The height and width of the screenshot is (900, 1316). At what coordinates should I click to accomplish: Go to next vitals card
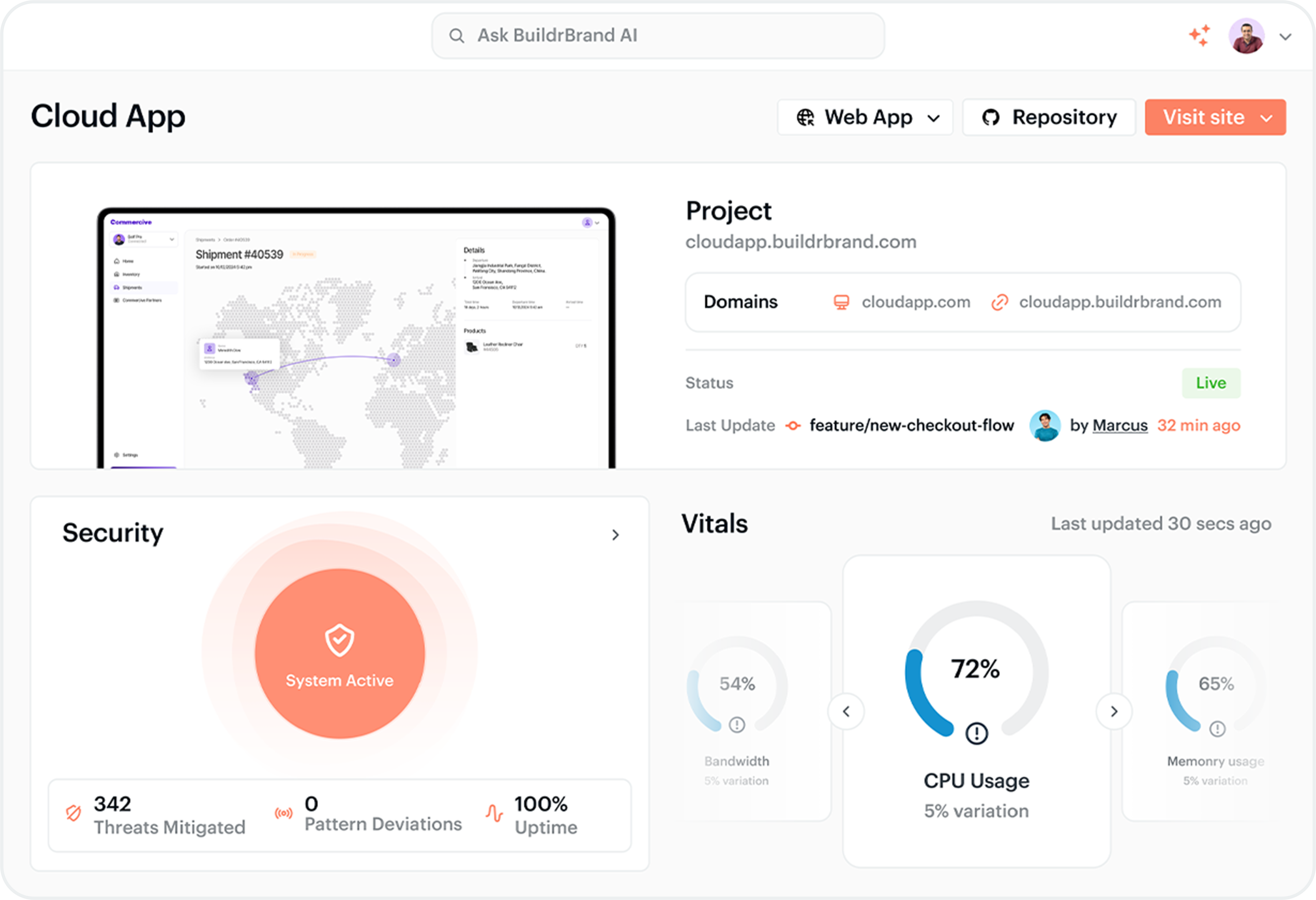tap(1114, 712)
